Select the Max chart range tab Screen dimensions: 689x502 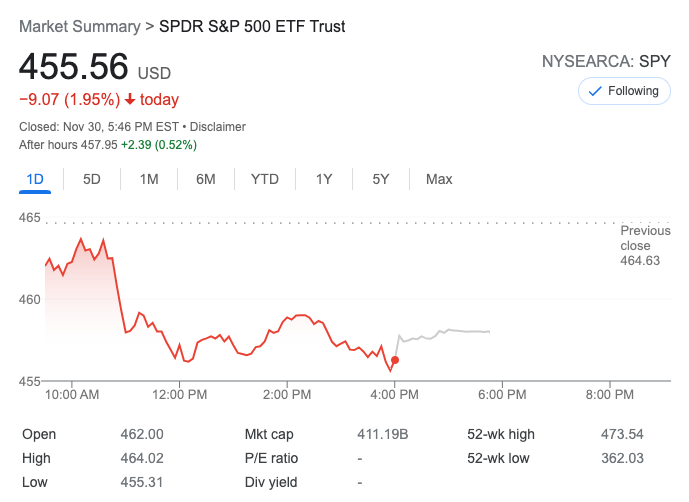coord(439,180)
